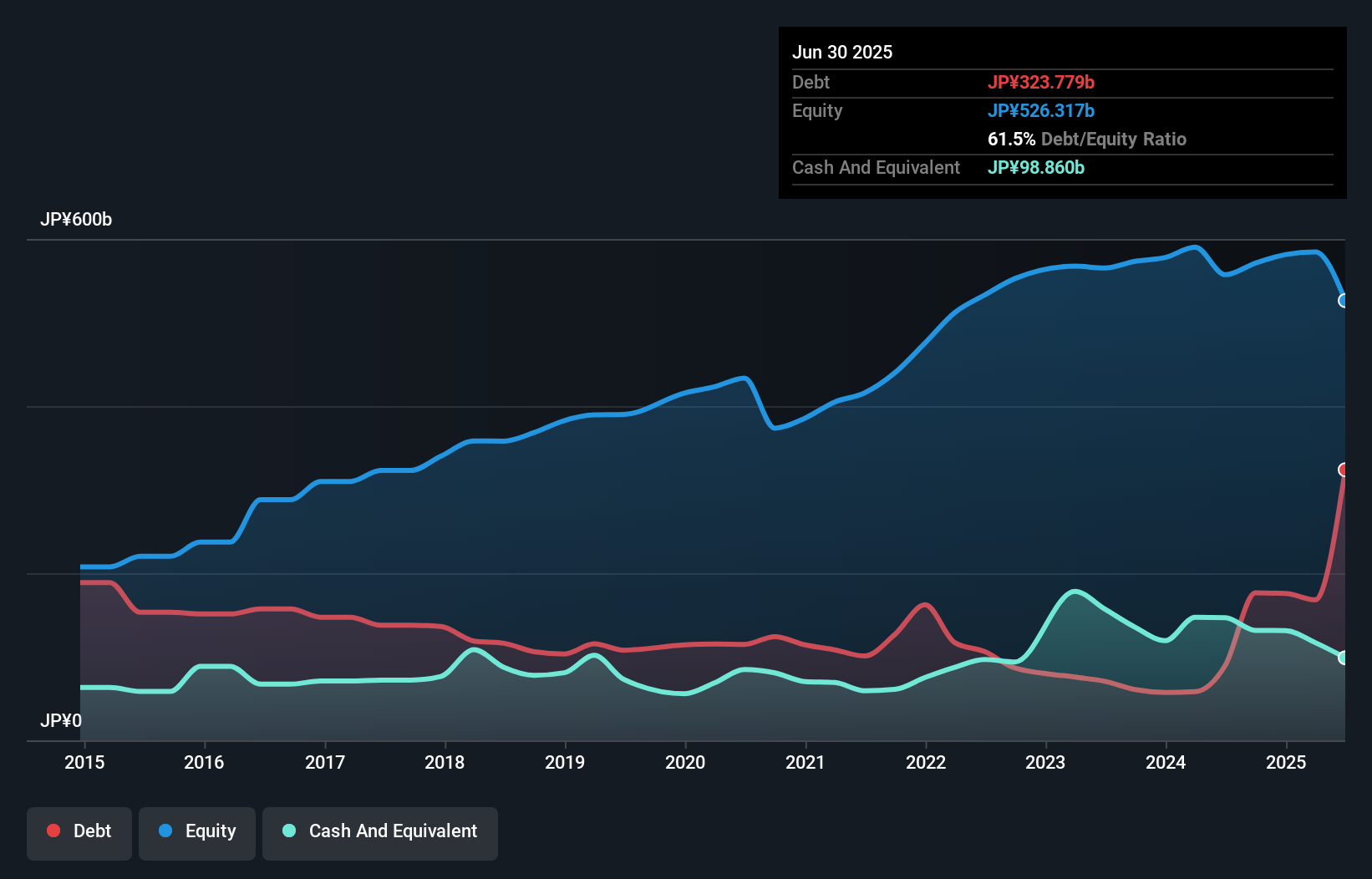Open the Jun 30 2025 tooltip panel
Screen dimensions: 1372x879
coord(1061,113)
